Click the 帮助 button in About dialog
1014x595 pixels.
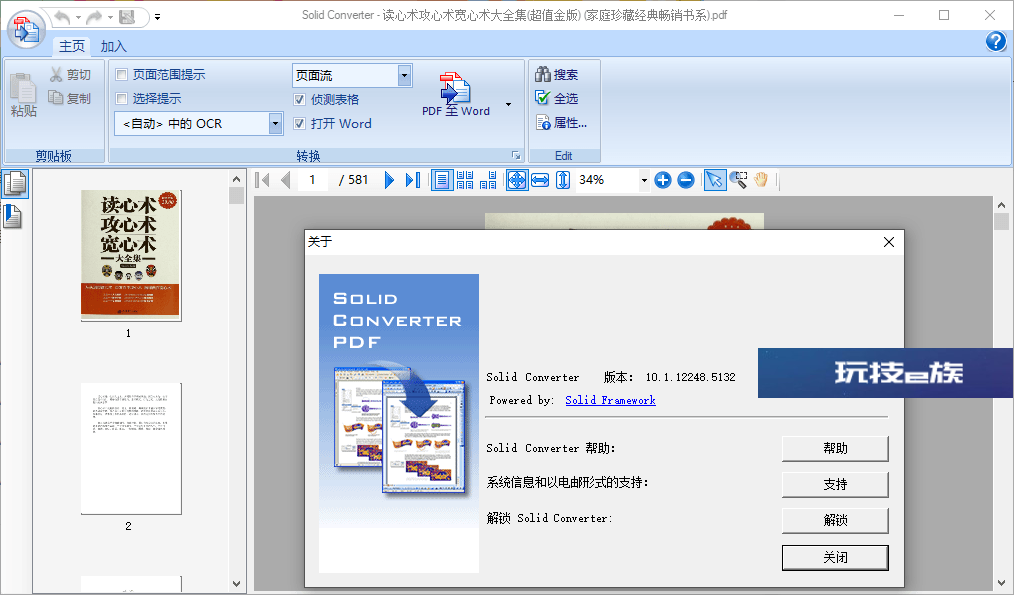click(835, 448)
